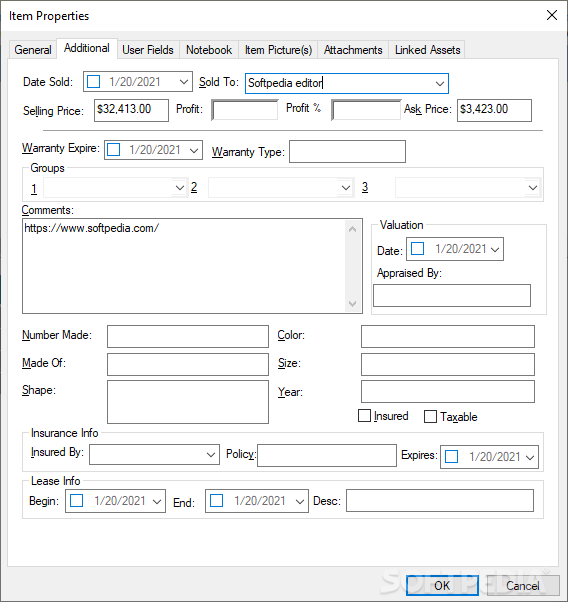Select the Additional tab
This screenshot has height=608, width=568.
pos(86,48)
